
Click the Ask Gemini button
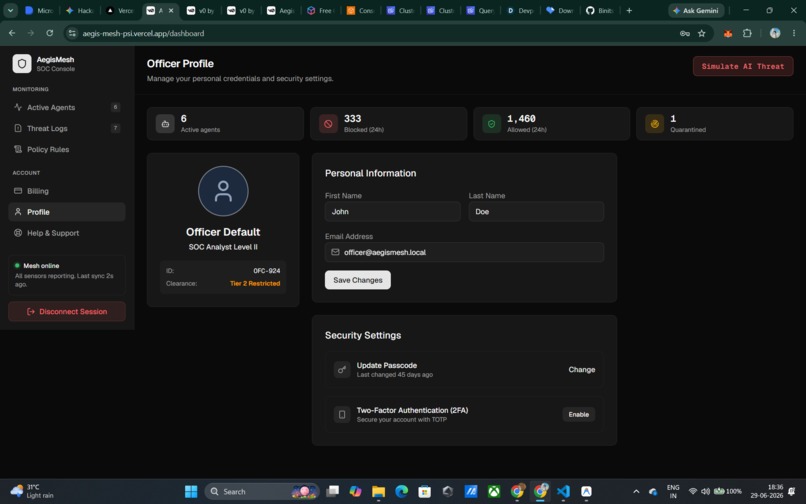696,10
